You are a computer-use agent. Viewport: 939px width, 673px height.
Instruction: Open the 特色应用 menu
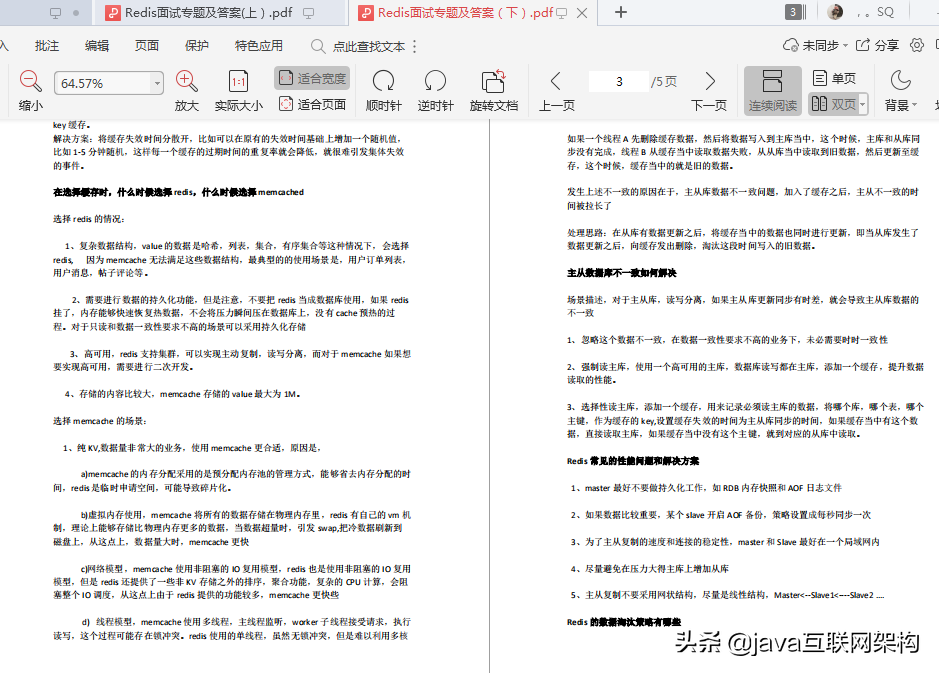coord(259,46)
